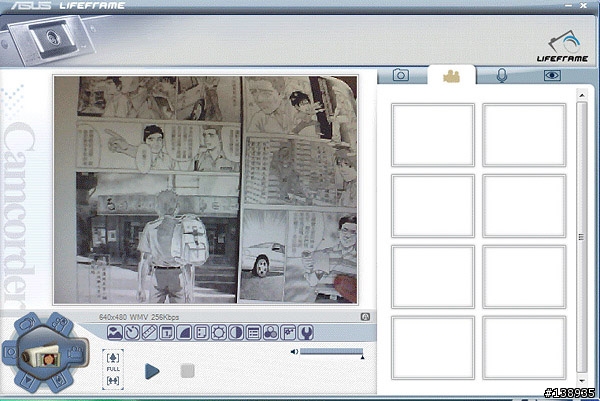Zoom out using the bottom bracket icon
This screenshot has height=401, width=600.
113,381
